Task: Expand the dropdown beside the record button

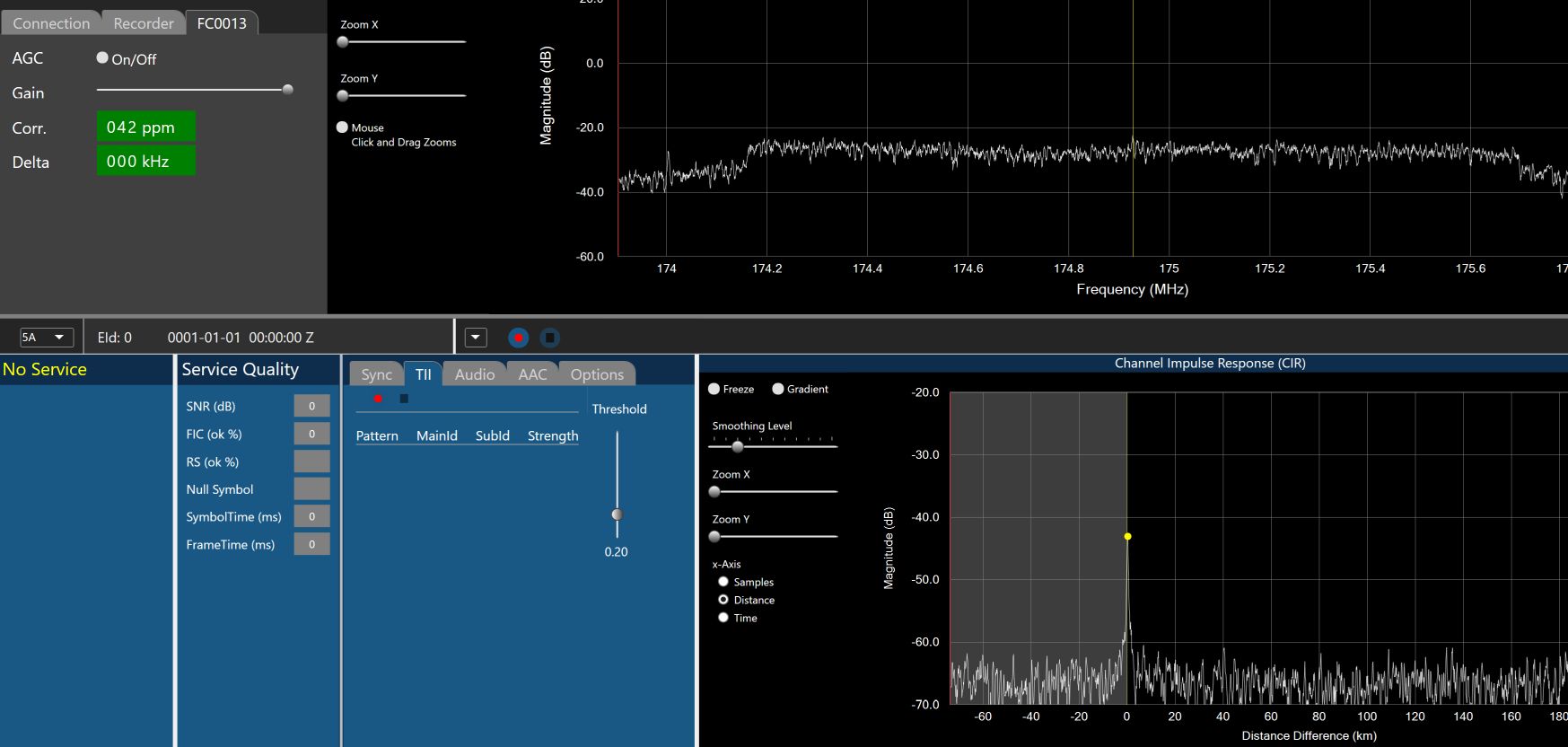Action: point(476,338)
